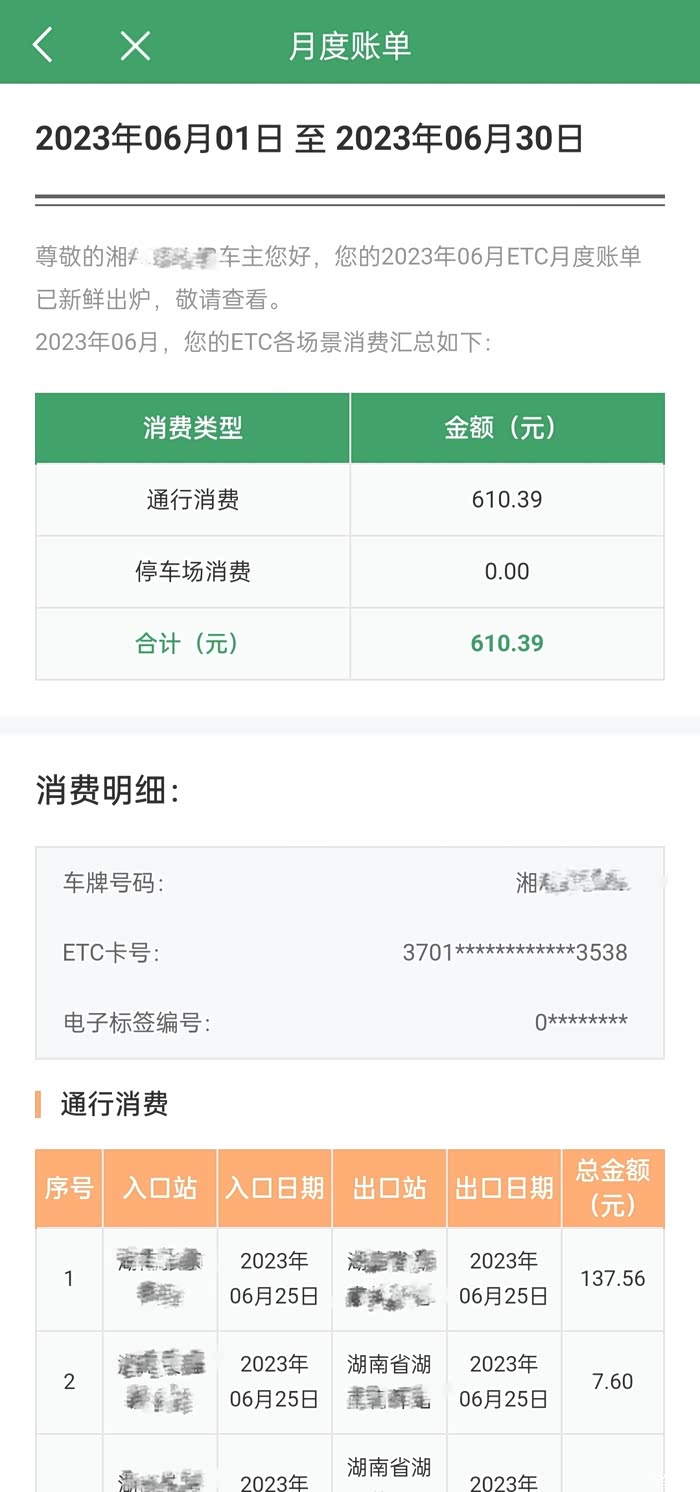Click the 入口站 table header
This screenshot has width=700, height=1492.
[160, 1188]
